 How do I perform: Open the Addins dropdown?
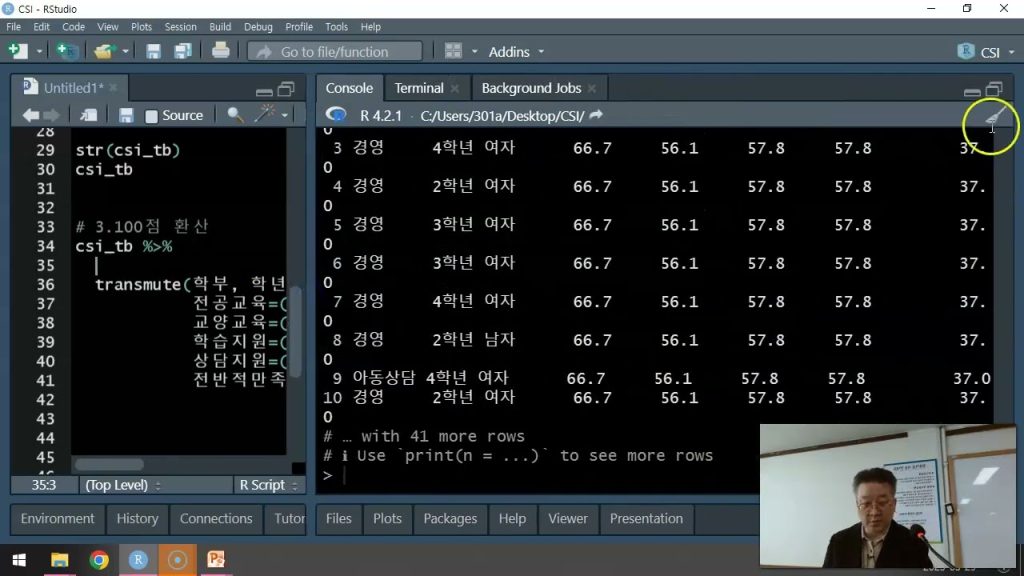[516, 52]
